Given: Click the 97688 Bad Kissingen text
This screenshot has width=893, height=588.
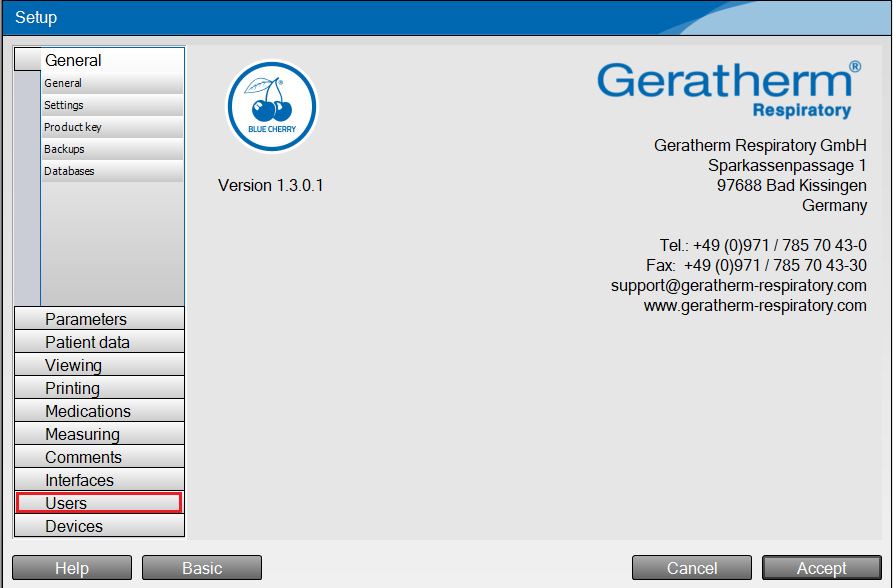Looking at the screenshot, I should click(x=792, y=185).
